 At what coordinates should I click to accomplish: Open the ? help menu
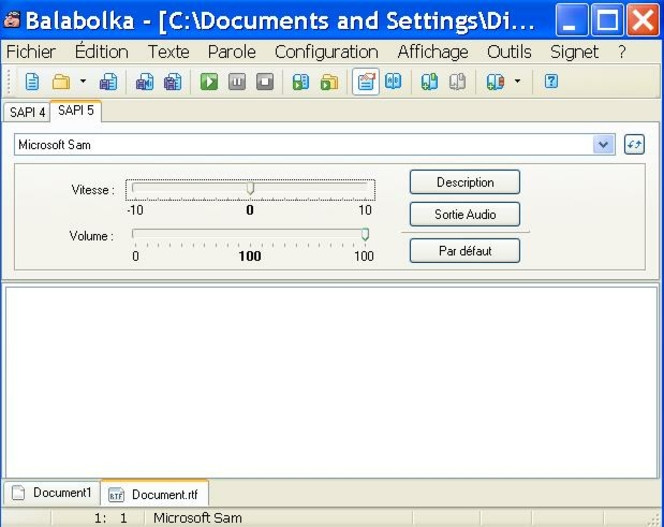point(622,52)
